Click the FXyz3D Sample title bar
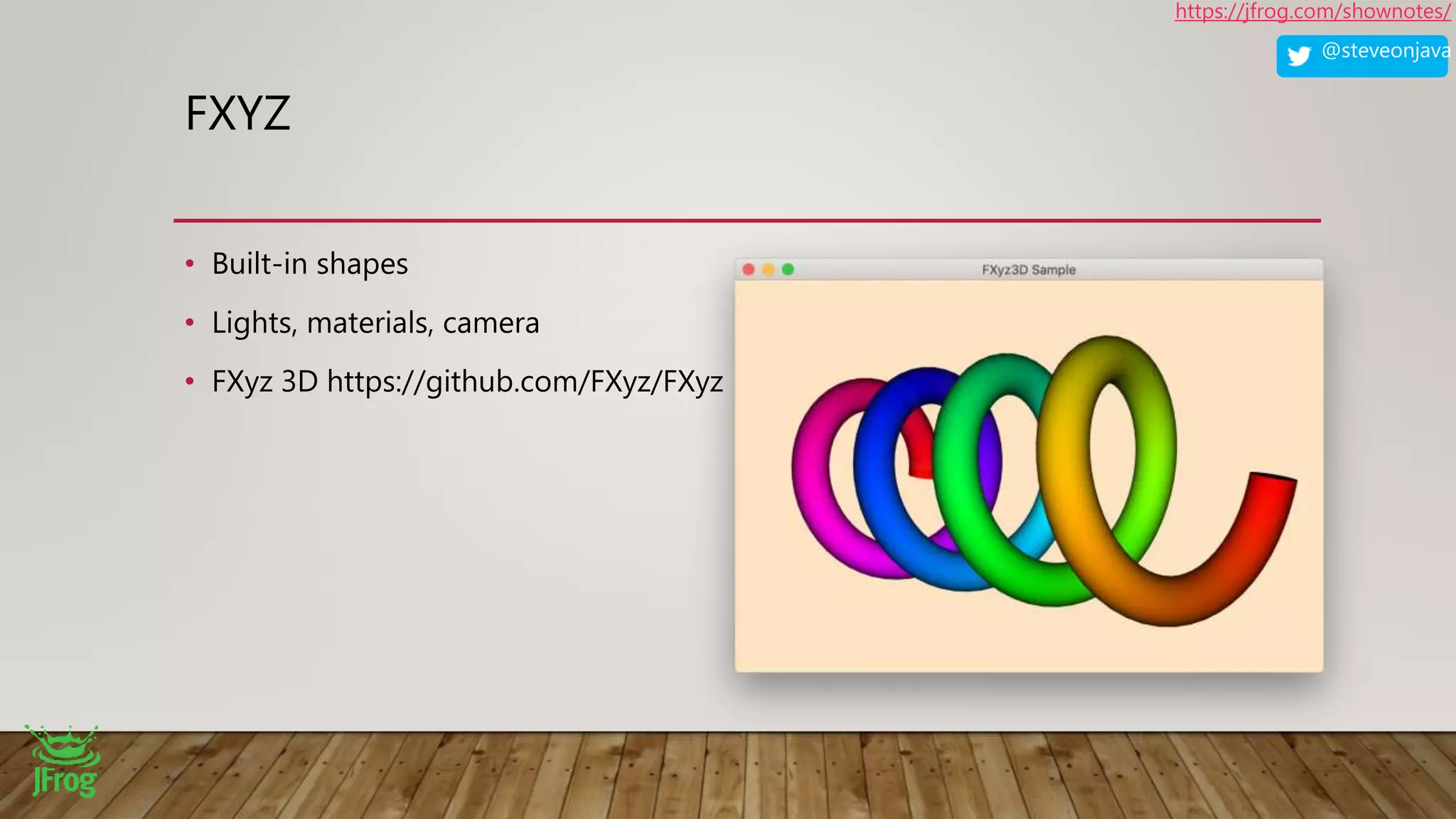The width and height of the screenshot is (1456, 819). tap(1029, 269)
